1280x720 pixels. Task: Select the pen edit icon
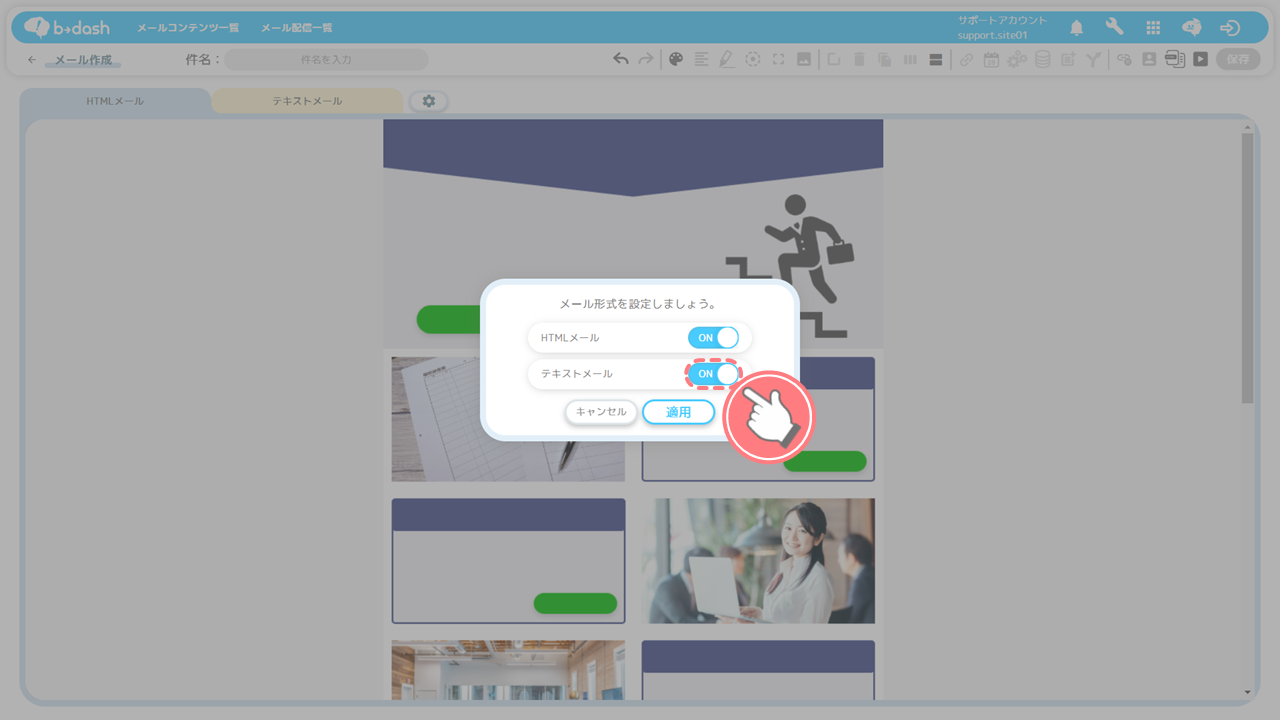(x=727, y=59)
